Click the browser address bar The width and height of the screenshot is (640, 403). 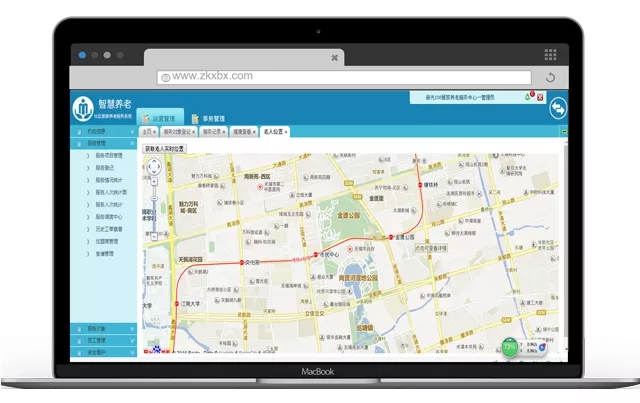point(340,76)
